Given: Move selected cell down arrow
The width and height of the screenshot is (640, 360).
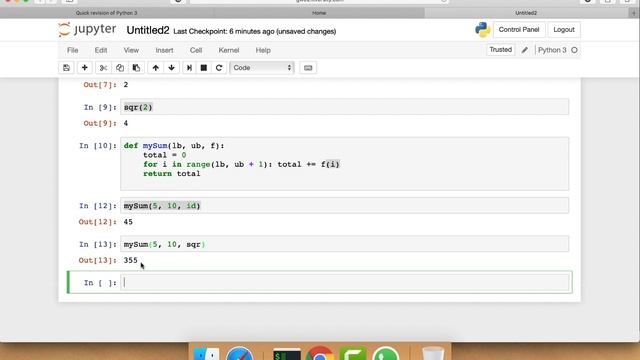Looking at the screenshot, I should 171,68.
